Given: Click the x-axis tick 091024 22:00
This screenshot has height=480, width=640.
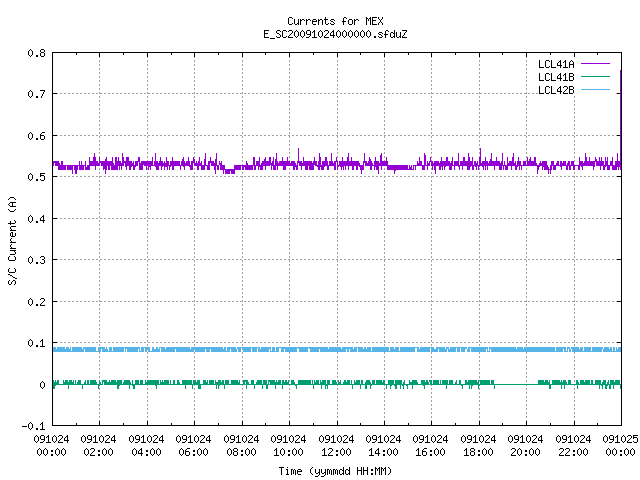Looking at the screenshot, I should coord(573,445).
